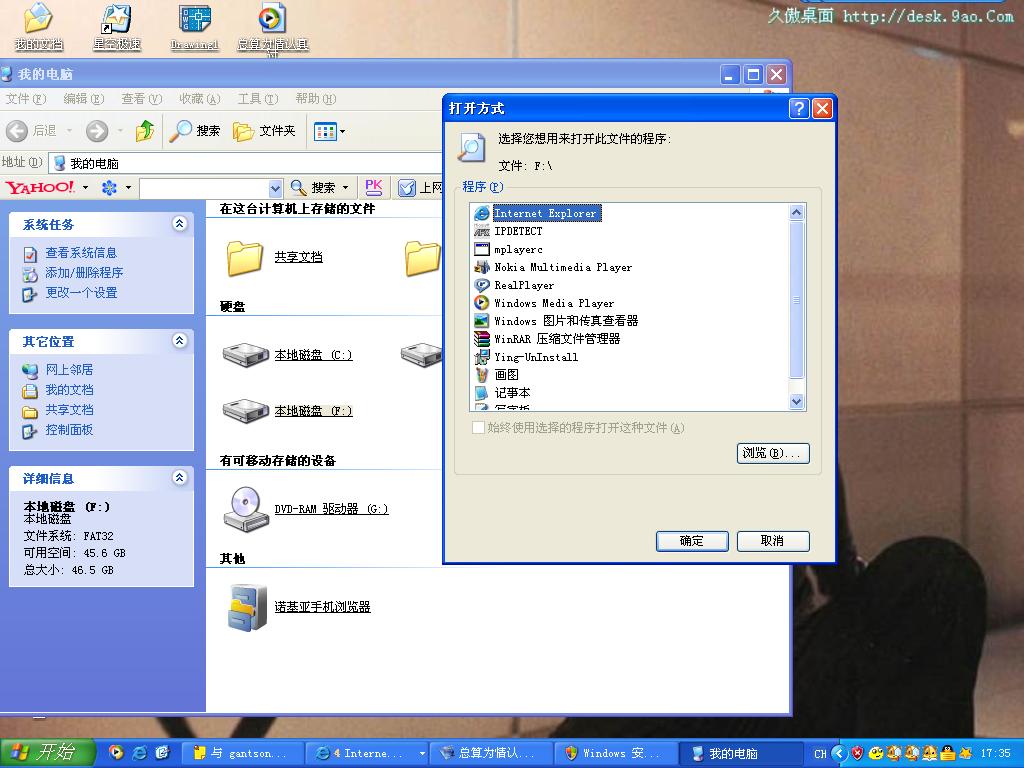Open the 查看(V) menu
This screenshot has width=1024, height=768.
coord(142,99)
